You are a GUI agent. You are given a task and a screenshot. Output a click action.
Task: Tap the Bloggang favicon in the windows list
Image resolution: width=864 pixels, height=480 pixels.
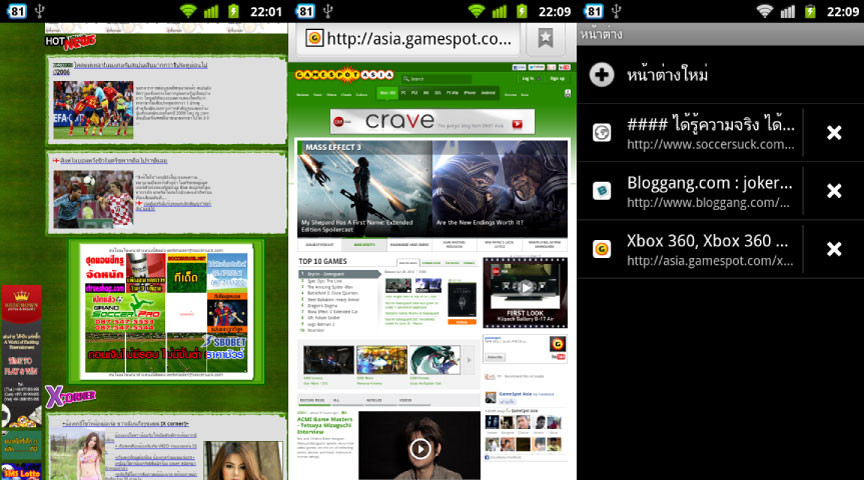coord(602,191)
